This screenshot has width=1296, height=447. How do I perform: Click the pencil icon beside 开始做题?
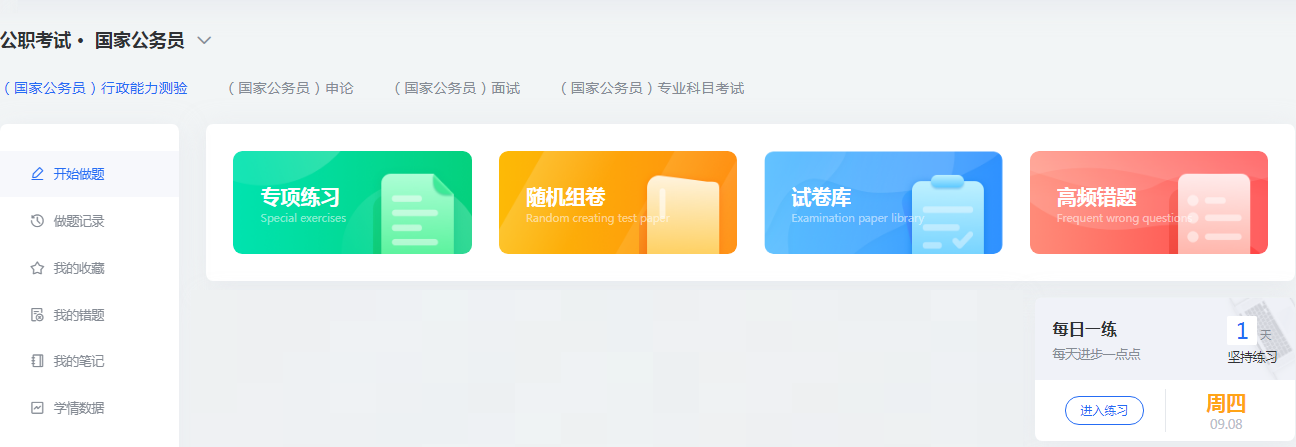(37, 174)
